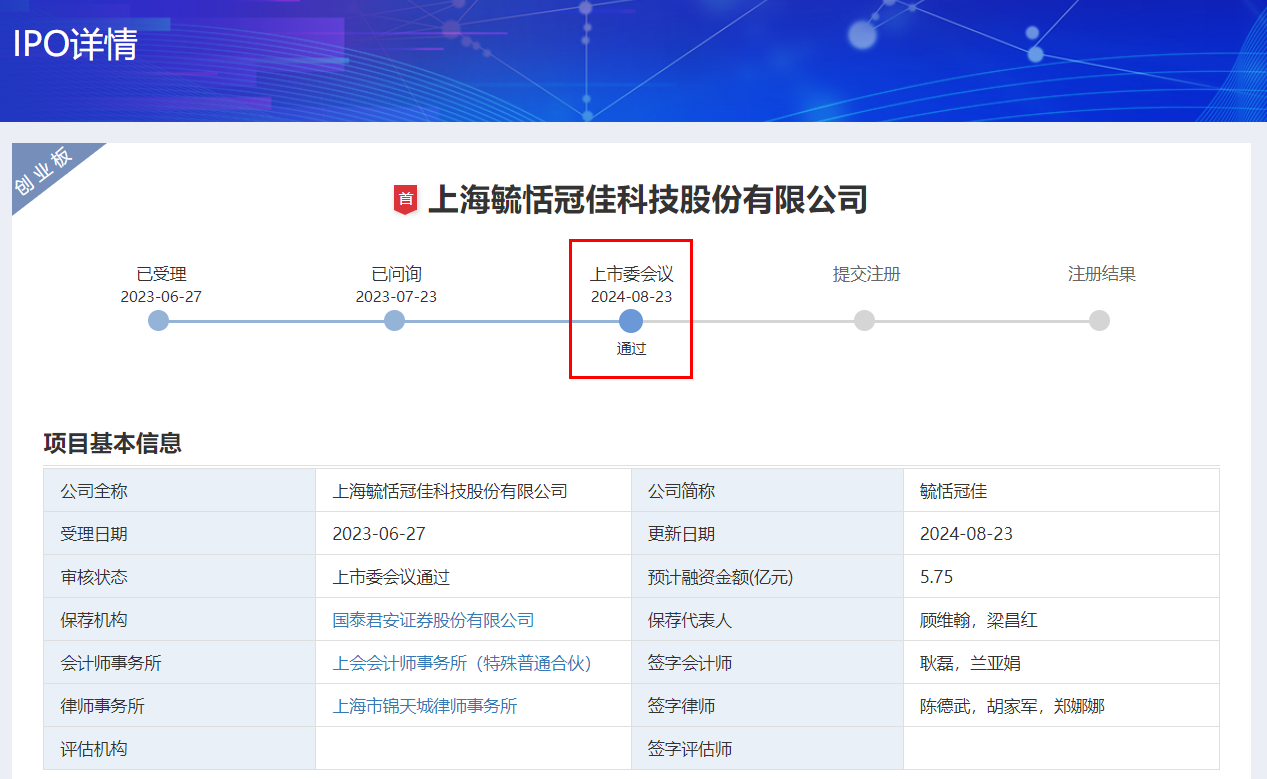
Task: Open the 国泰君安证券股份有限公司 sponsor link
Action: (433, 620)
